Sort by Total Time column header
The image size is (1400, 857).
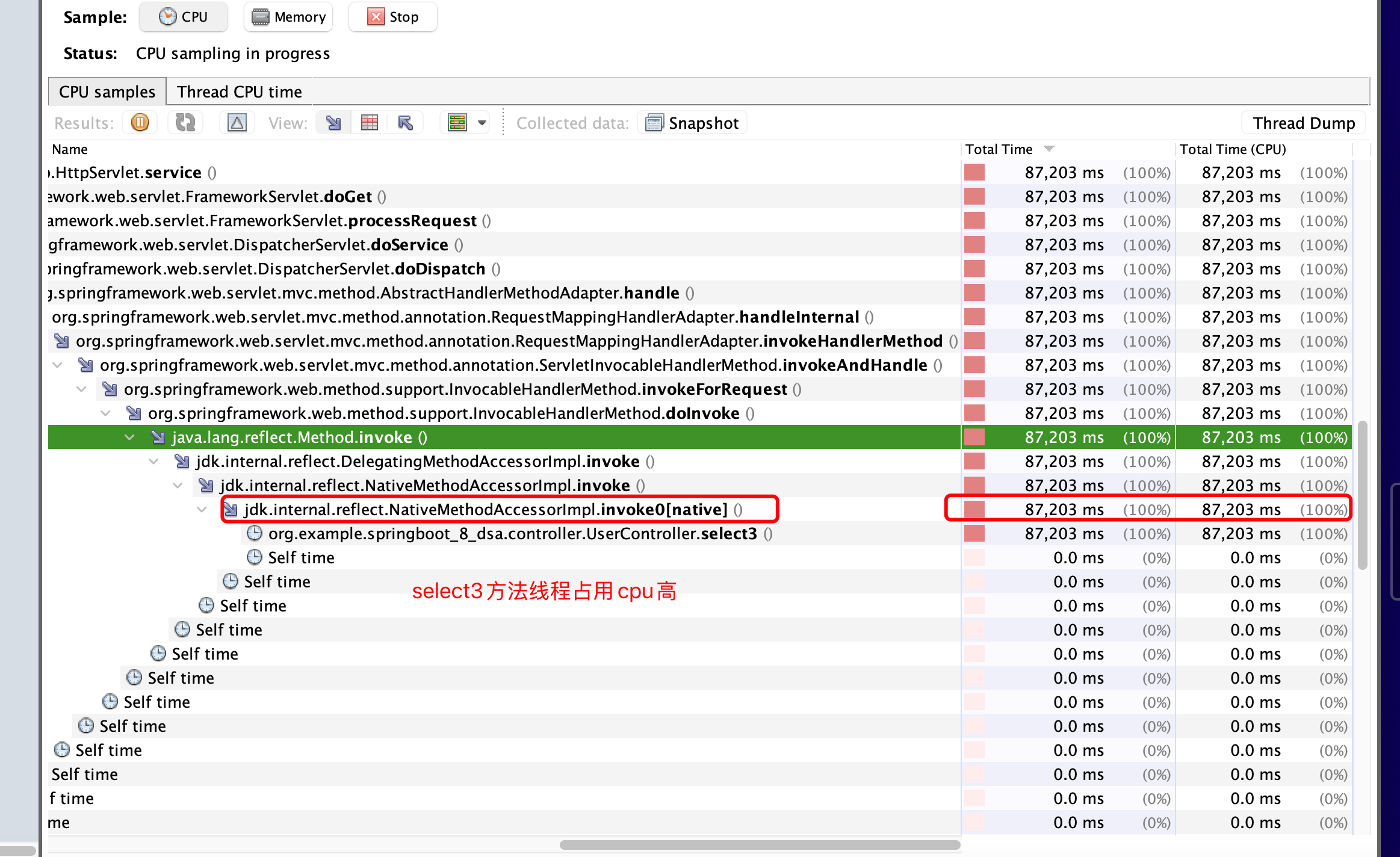[x=999, y=149]
